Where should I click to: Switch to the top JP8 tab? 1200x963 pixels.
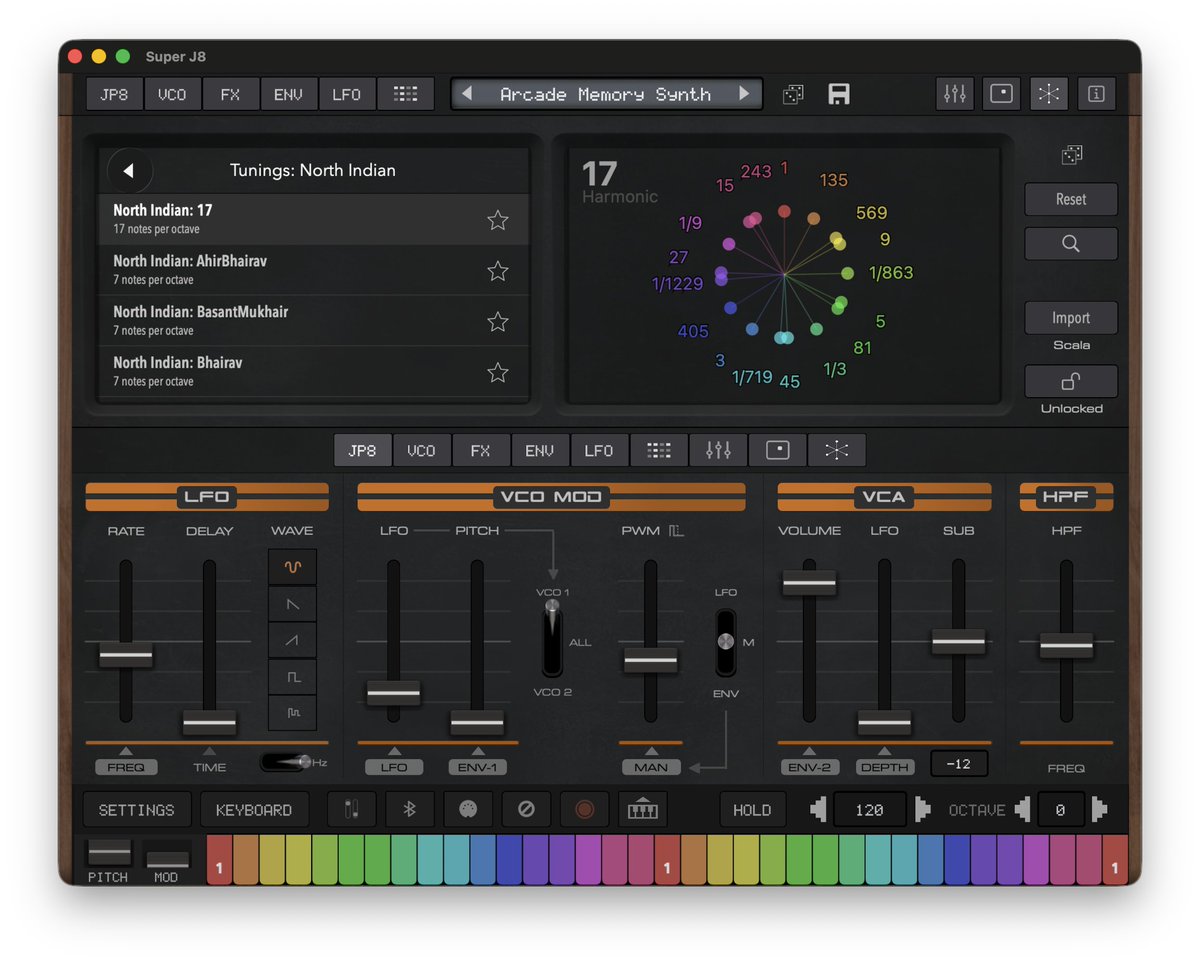(114, 94)
